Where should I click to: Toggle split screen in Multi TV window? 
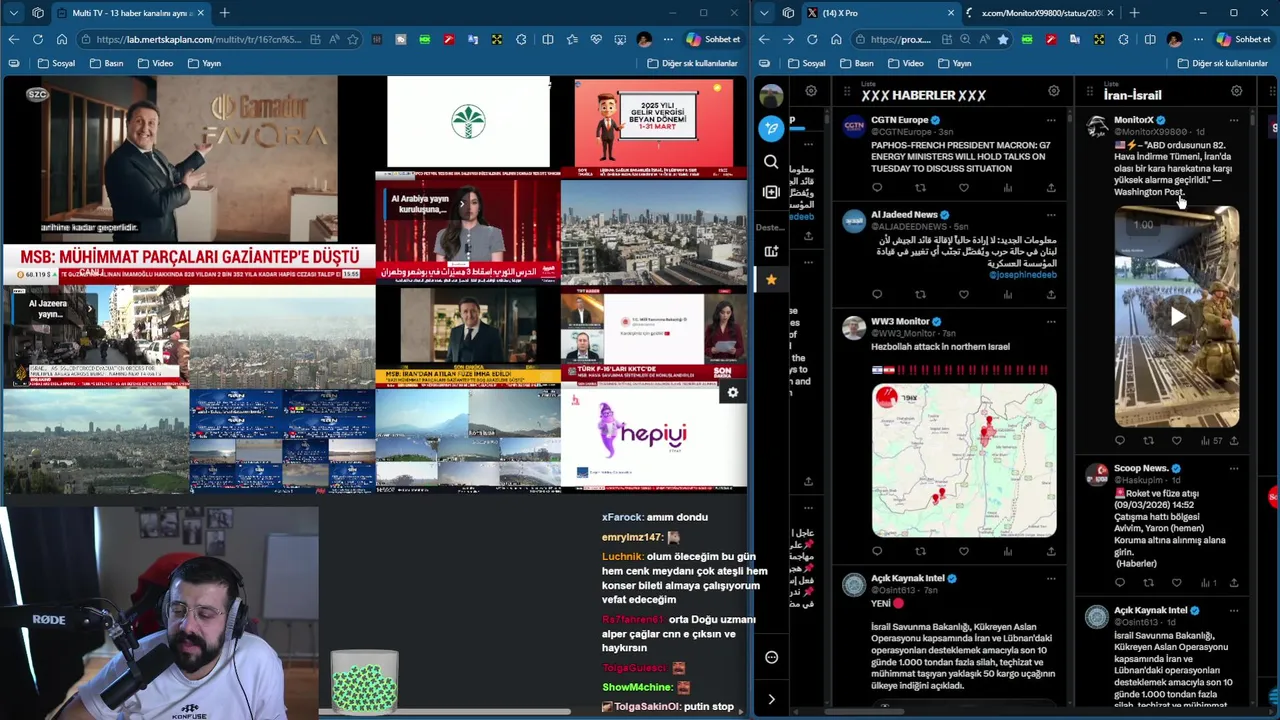pyautogui.click(x=547, y=39)
